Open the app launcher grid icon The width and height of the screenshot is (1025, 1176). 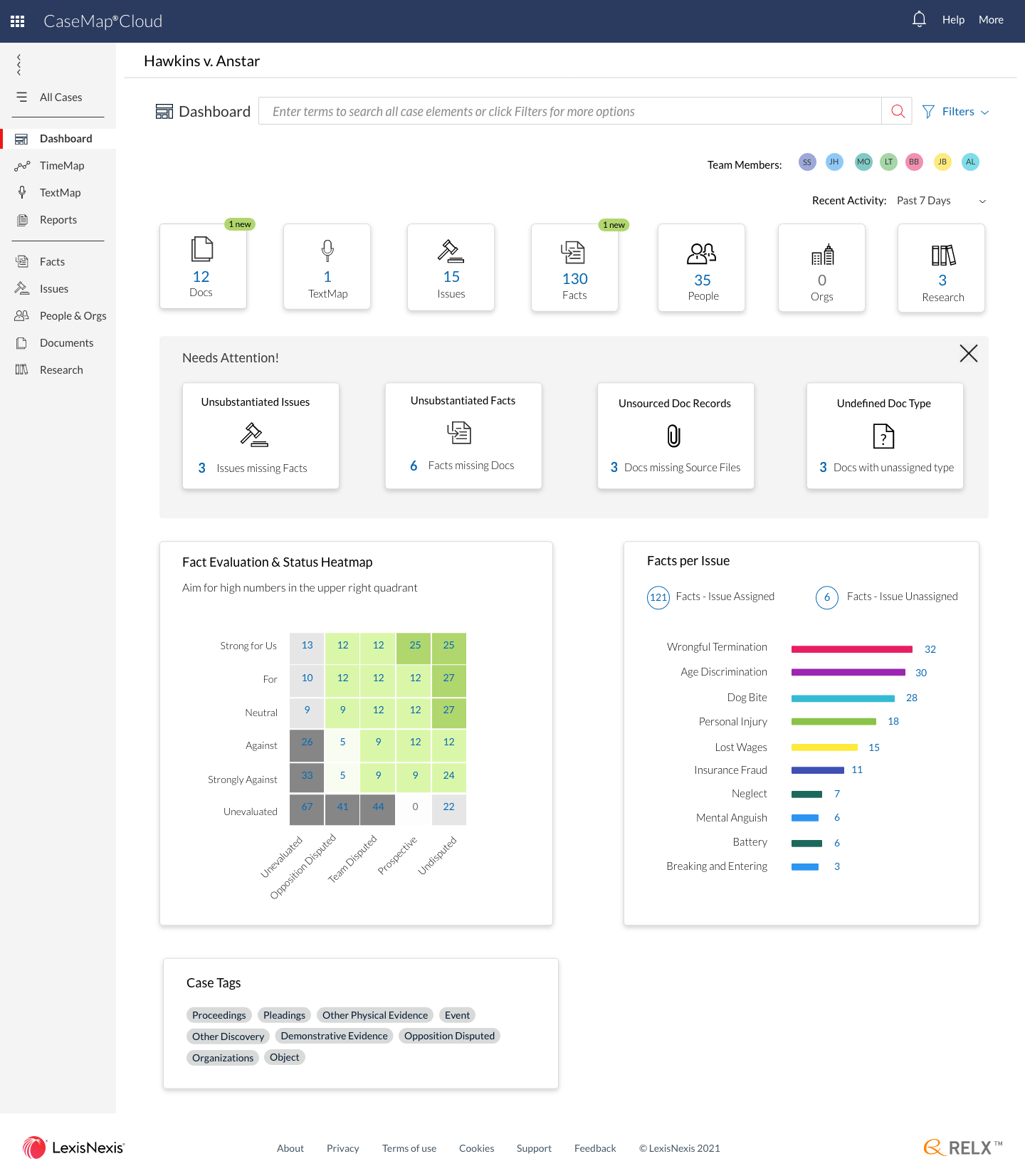pos(18,21)
